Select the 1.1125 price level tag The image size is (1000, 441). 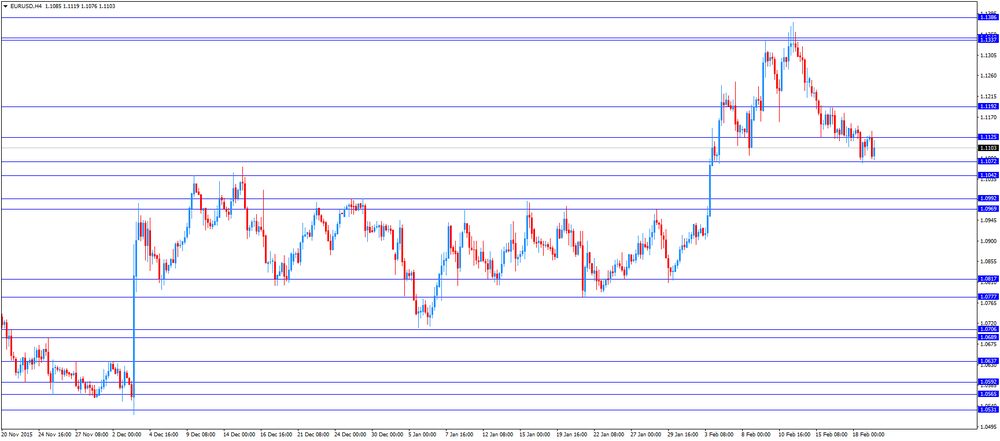[x=987, y=137]
